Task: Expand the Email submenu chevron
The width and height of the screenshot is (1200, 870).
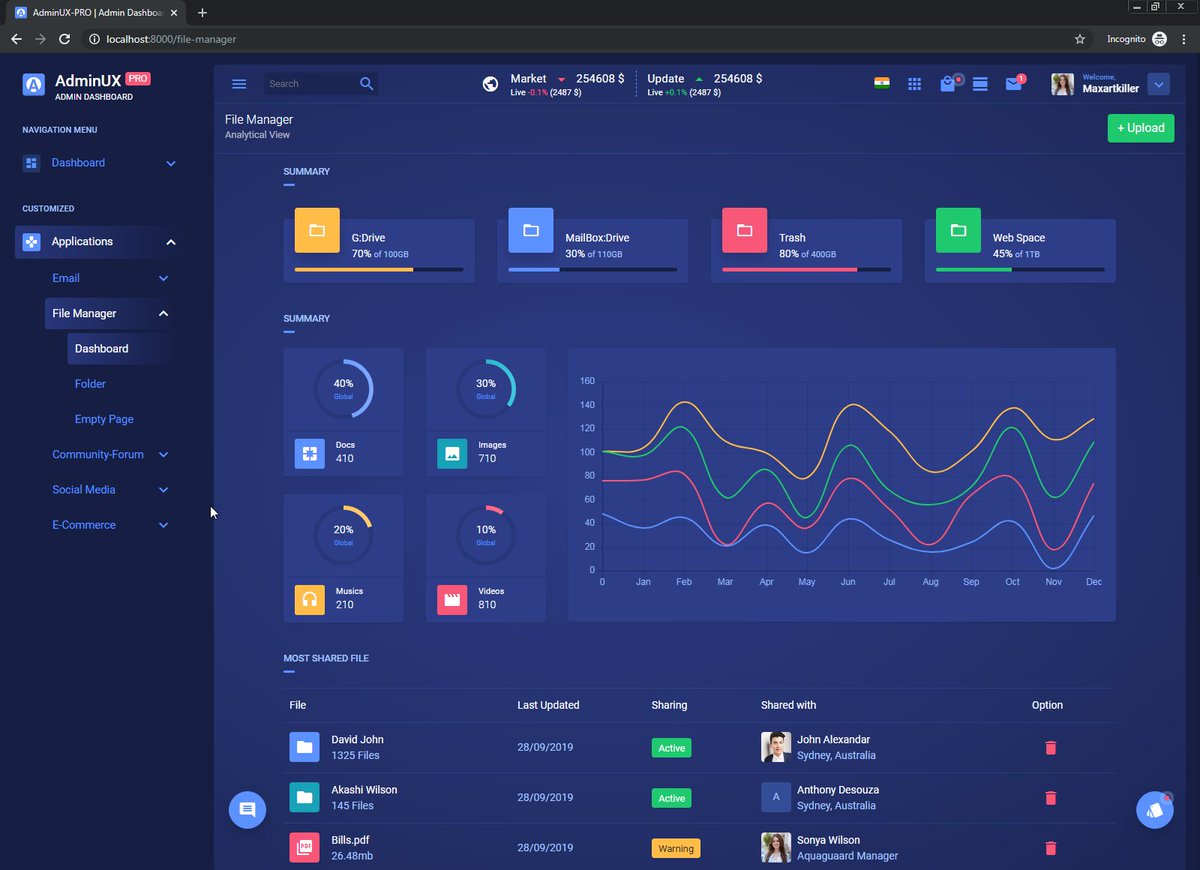Action: [163, 278]
